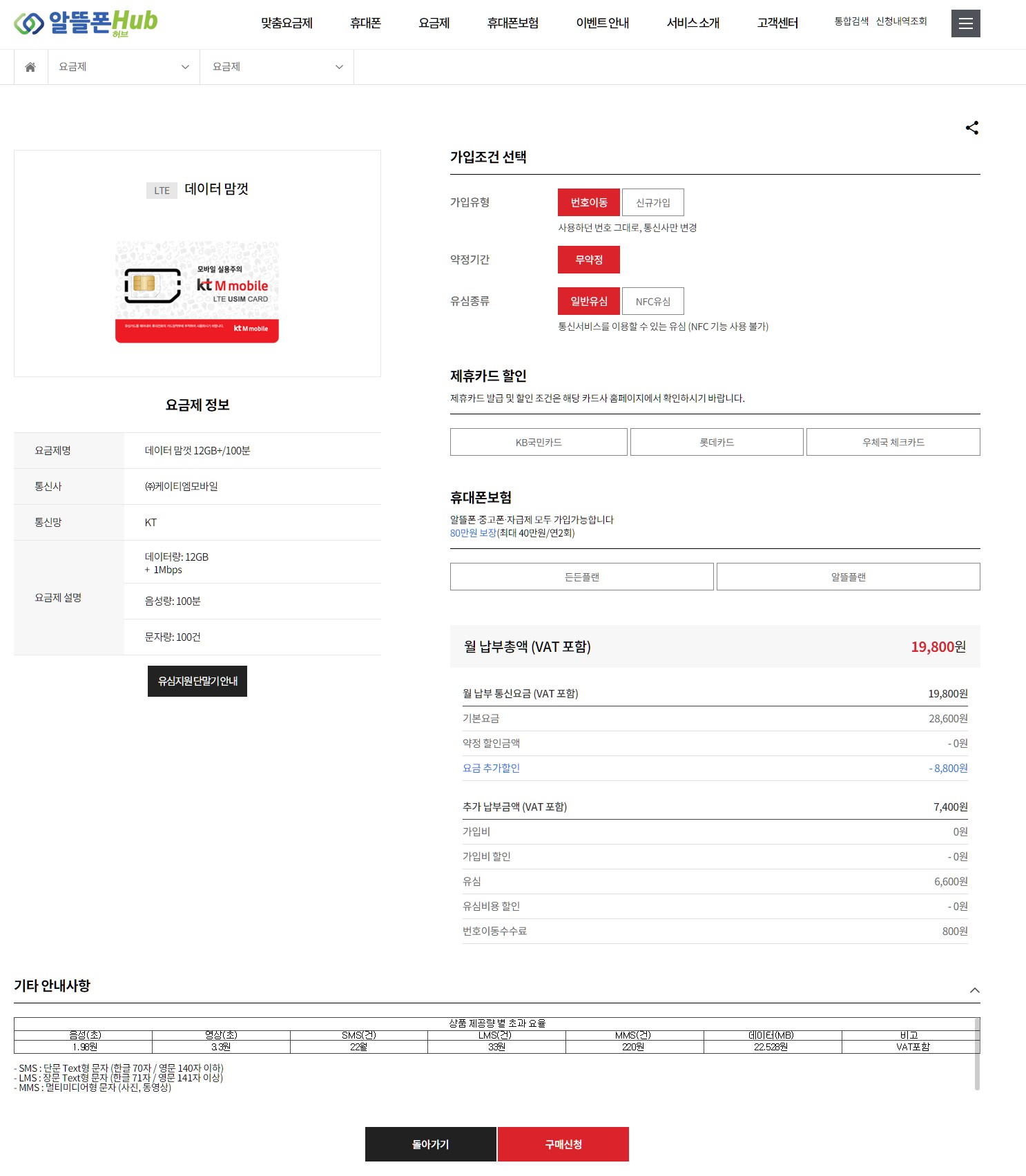Click the 알뜰폰Hub logo
The height and width of the screenshot is (1176, 1026).
(x=86, y=23)
